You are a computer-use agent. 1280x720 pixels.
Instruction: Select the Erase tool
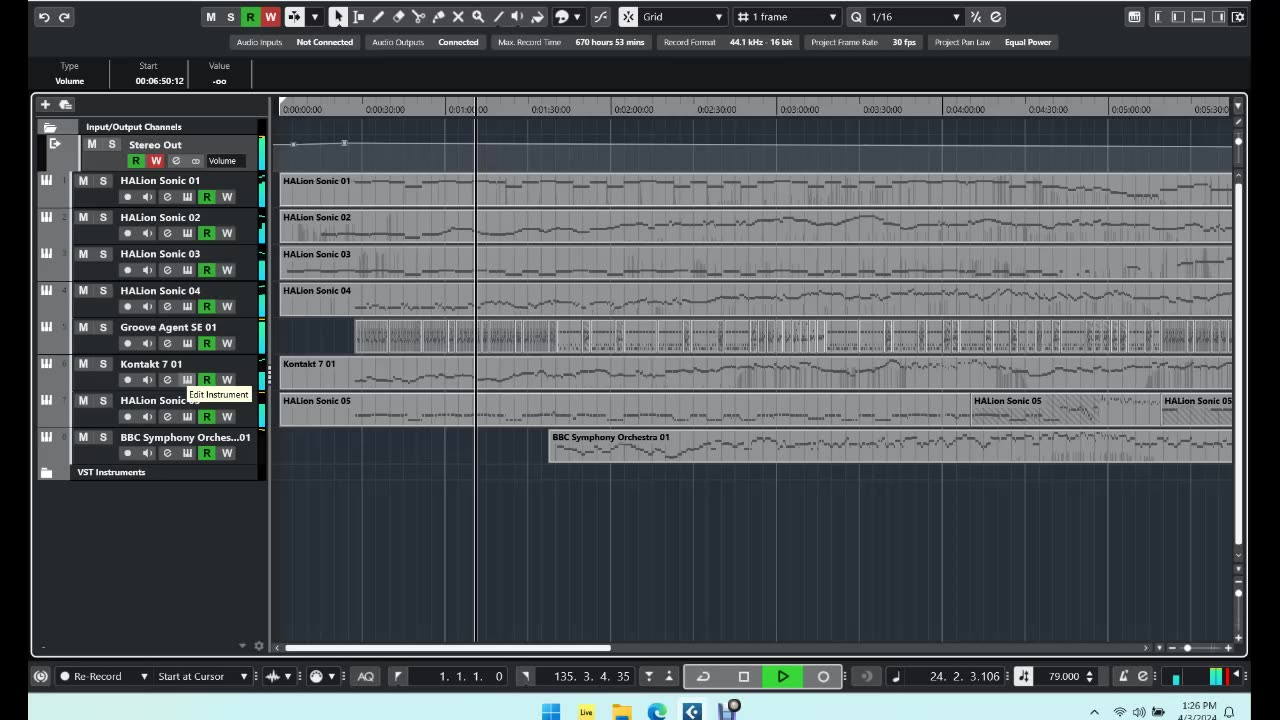click(x=398, y=17)
